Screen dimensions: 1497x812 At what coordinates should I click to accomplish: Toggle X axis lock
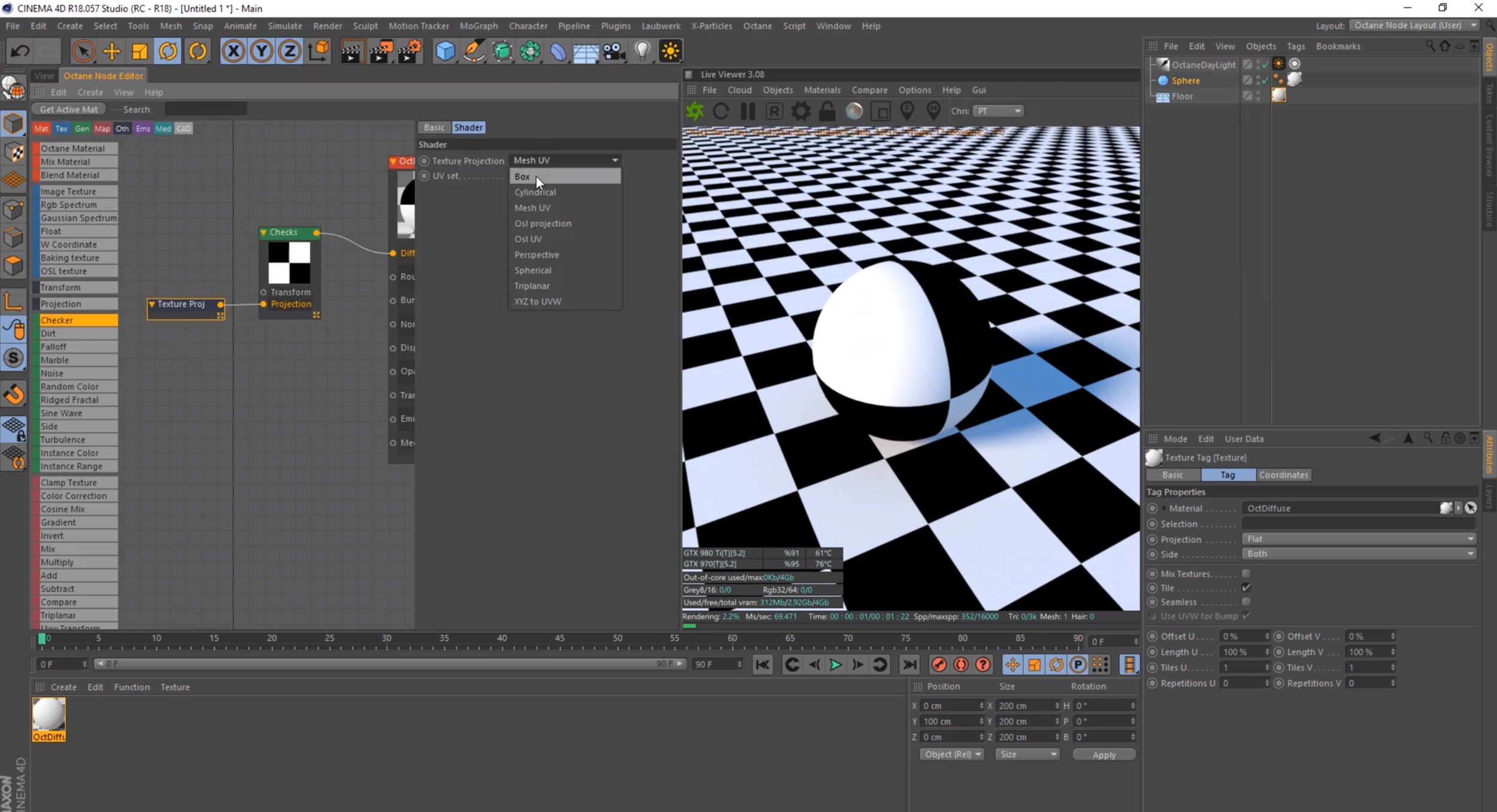click(233, 51)
